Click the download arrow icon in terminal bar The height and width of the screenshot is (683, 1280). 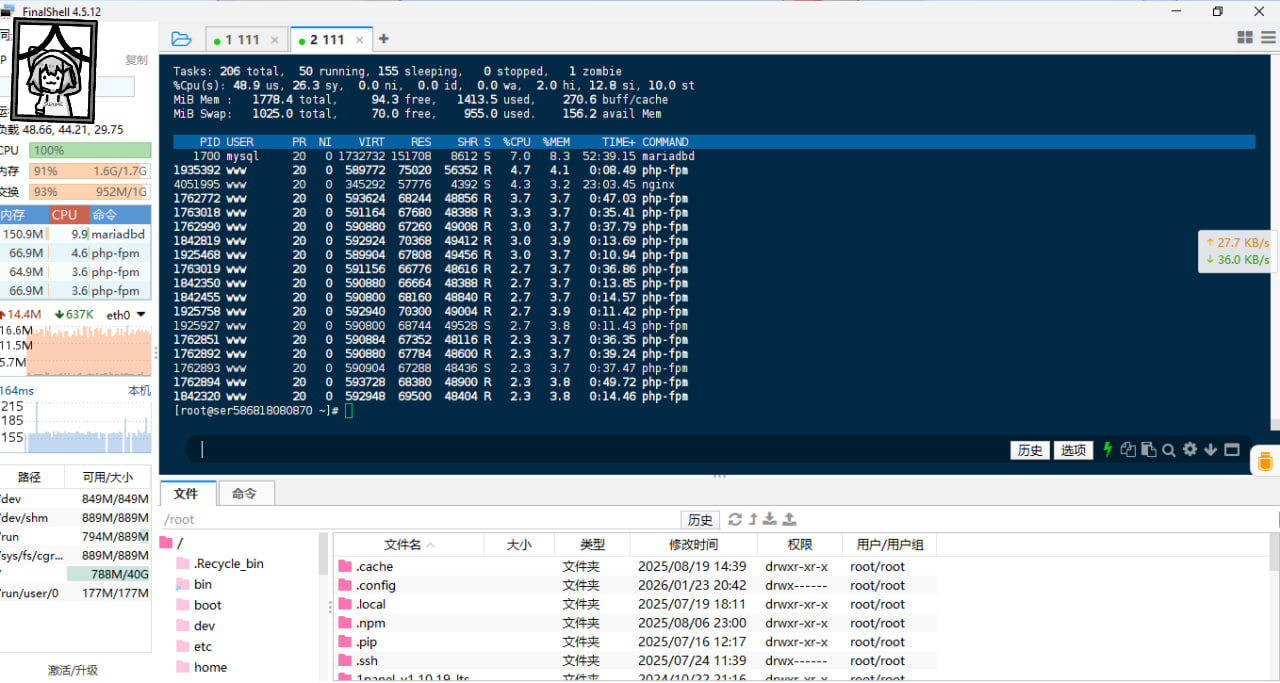(1210, 450)
